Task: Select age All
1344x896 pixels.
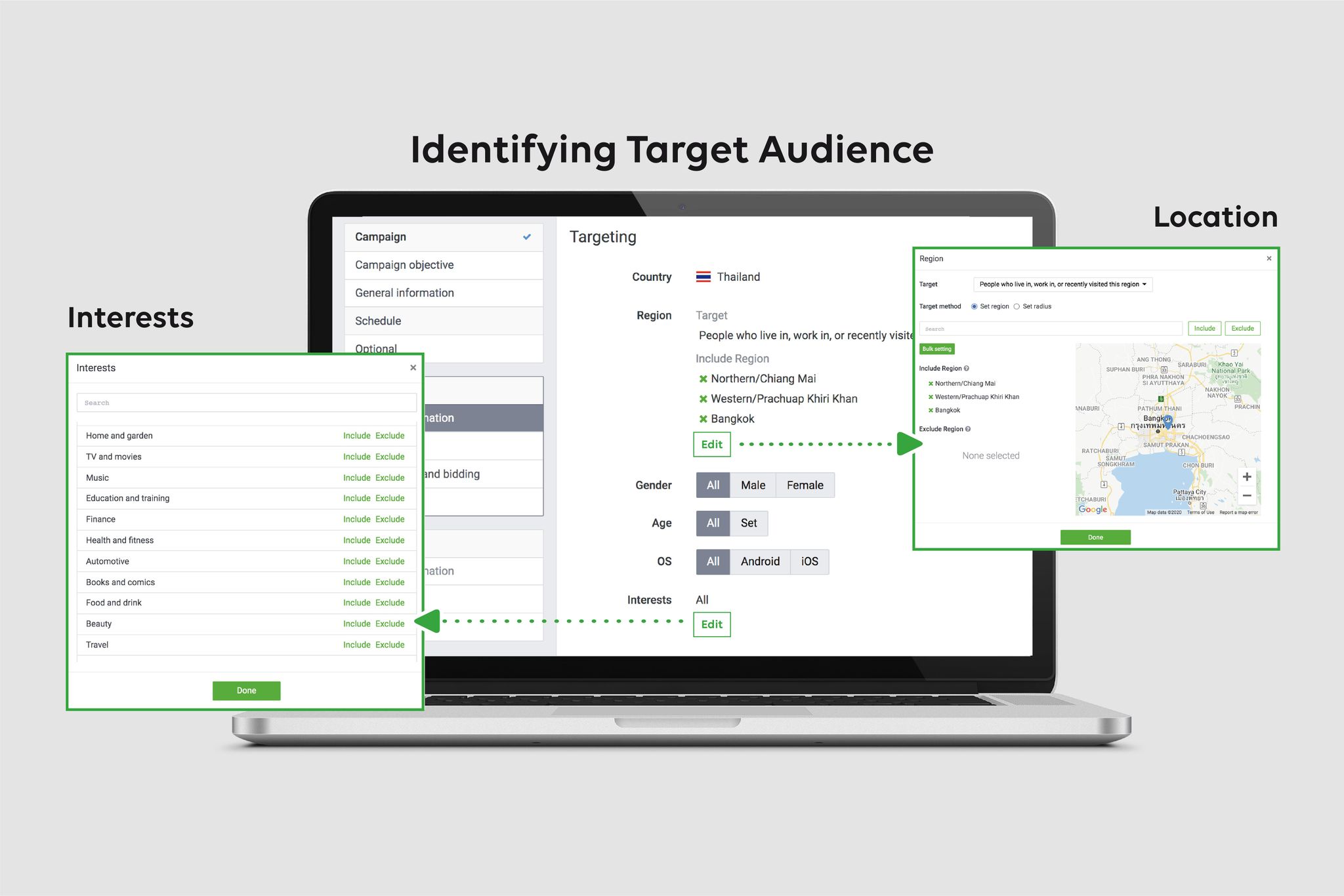Action: point(713,523)
